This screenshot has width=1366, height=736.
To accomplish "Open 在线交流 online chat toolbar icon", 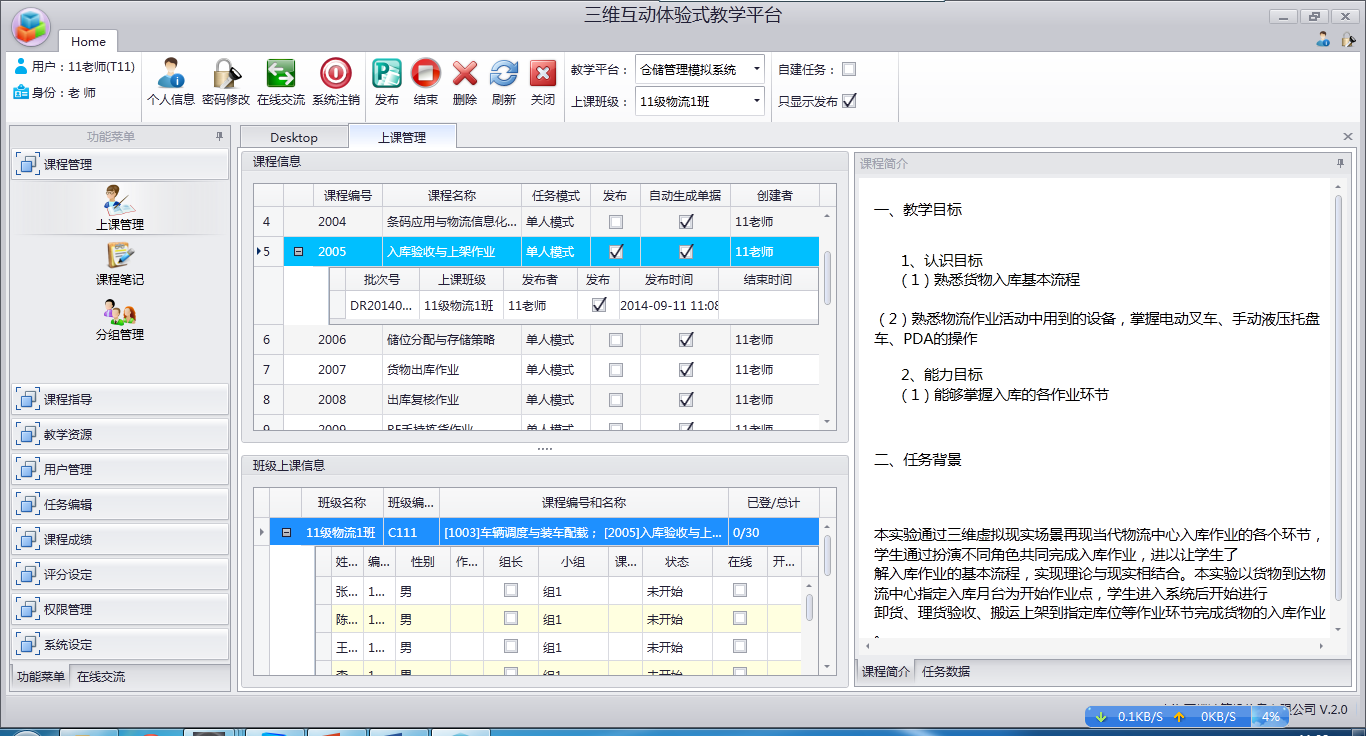I will (x=281, y=74).
